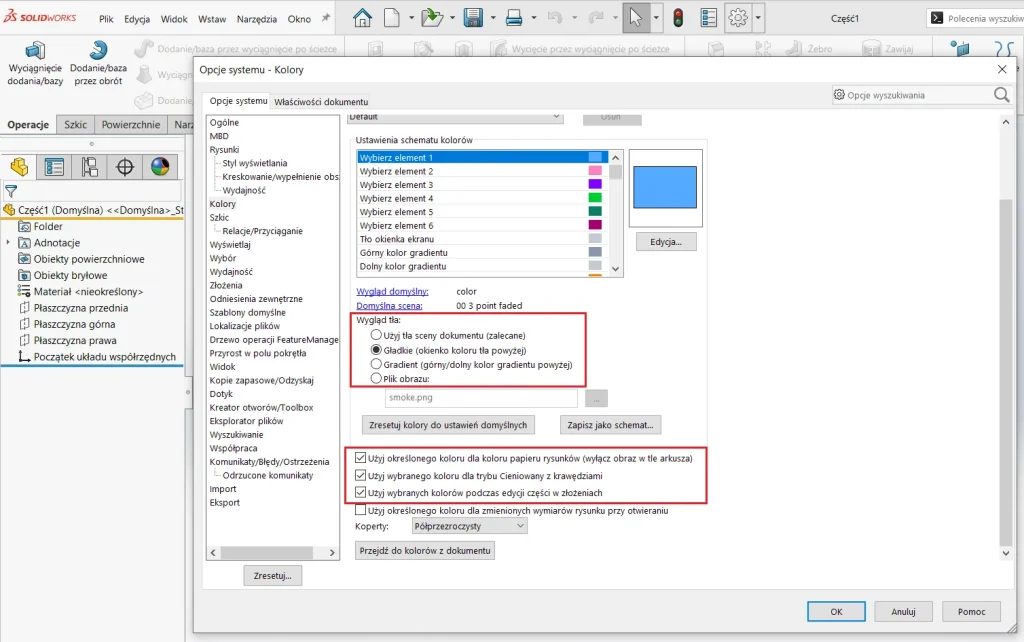The height and width of the screenshot is (642, 1024).
Task: Click the Home icon in the top toolbar
Action: tap(362, 18)
